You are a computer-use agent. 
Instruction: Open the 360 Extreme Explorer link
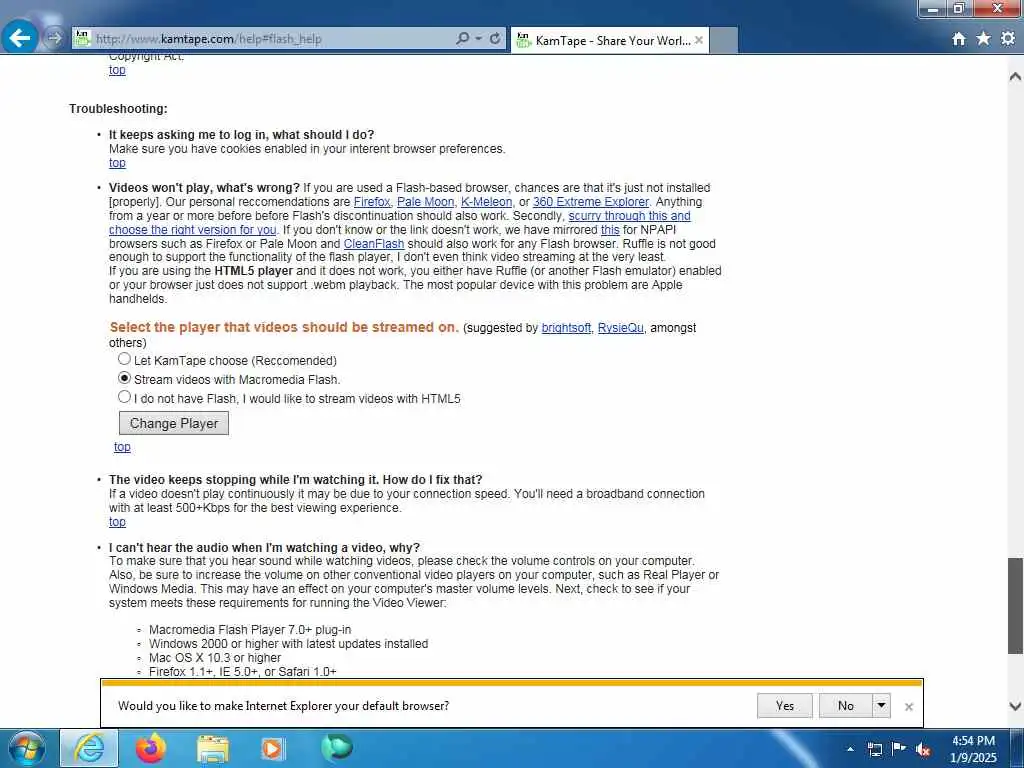tap(591, 202)
